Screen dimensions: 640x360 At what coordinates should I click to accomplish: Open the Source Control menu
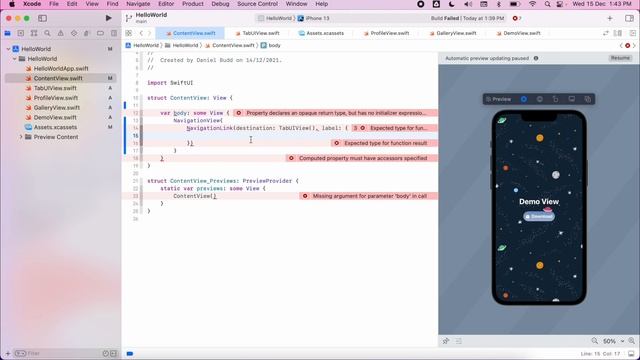coord(257,4)
